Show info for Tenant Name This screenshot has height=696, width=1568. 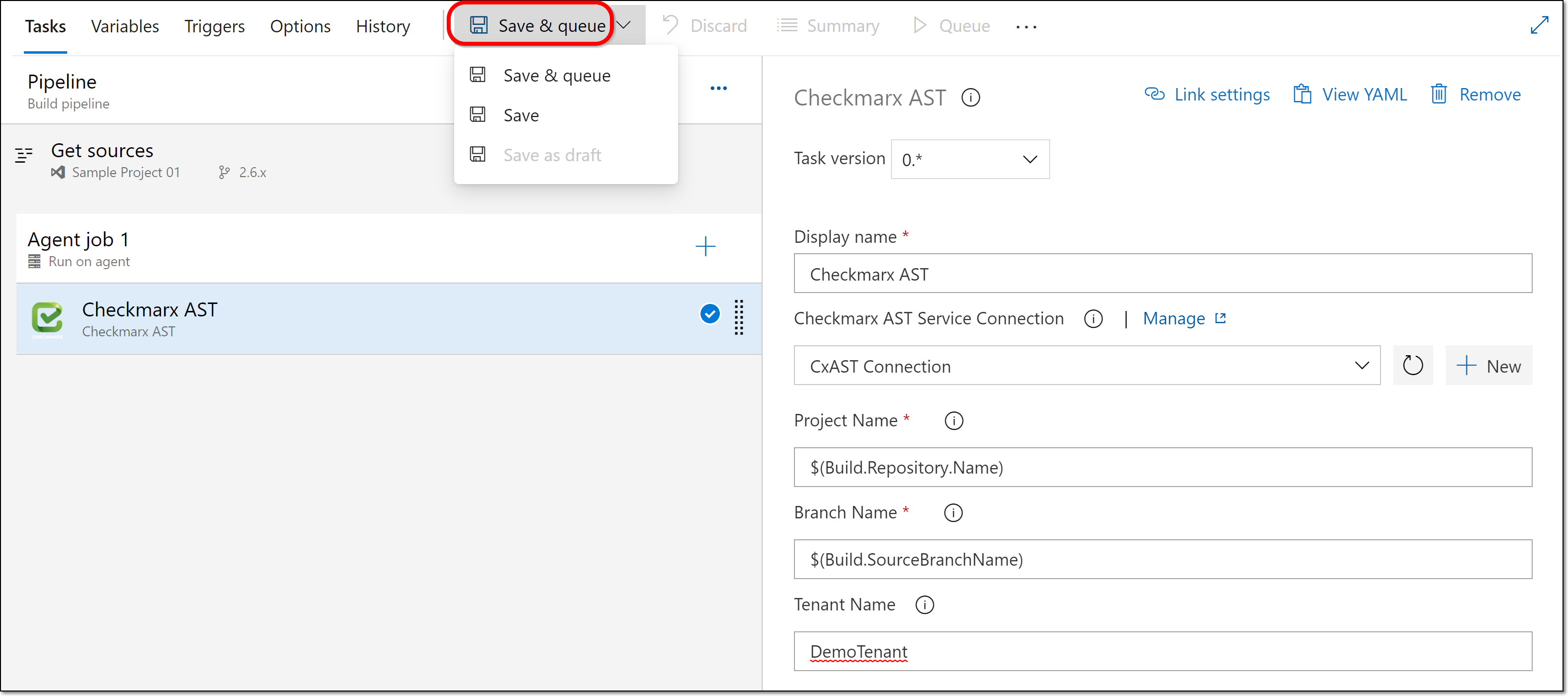click(x=925, y=604)
